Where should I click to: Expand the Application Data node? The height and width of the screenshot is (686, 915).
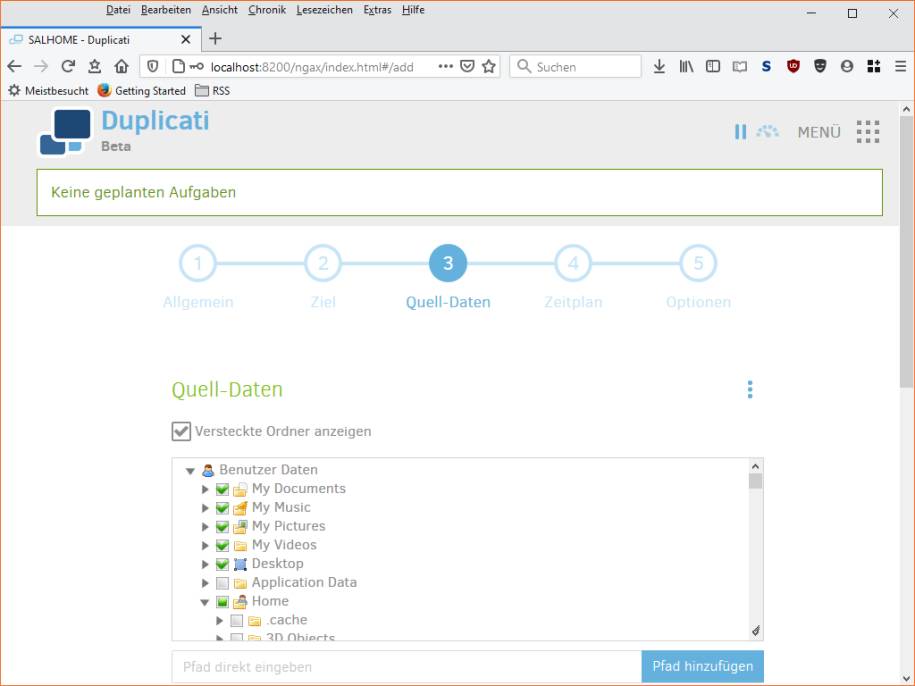pyautogui.click(x=205, y=583)
